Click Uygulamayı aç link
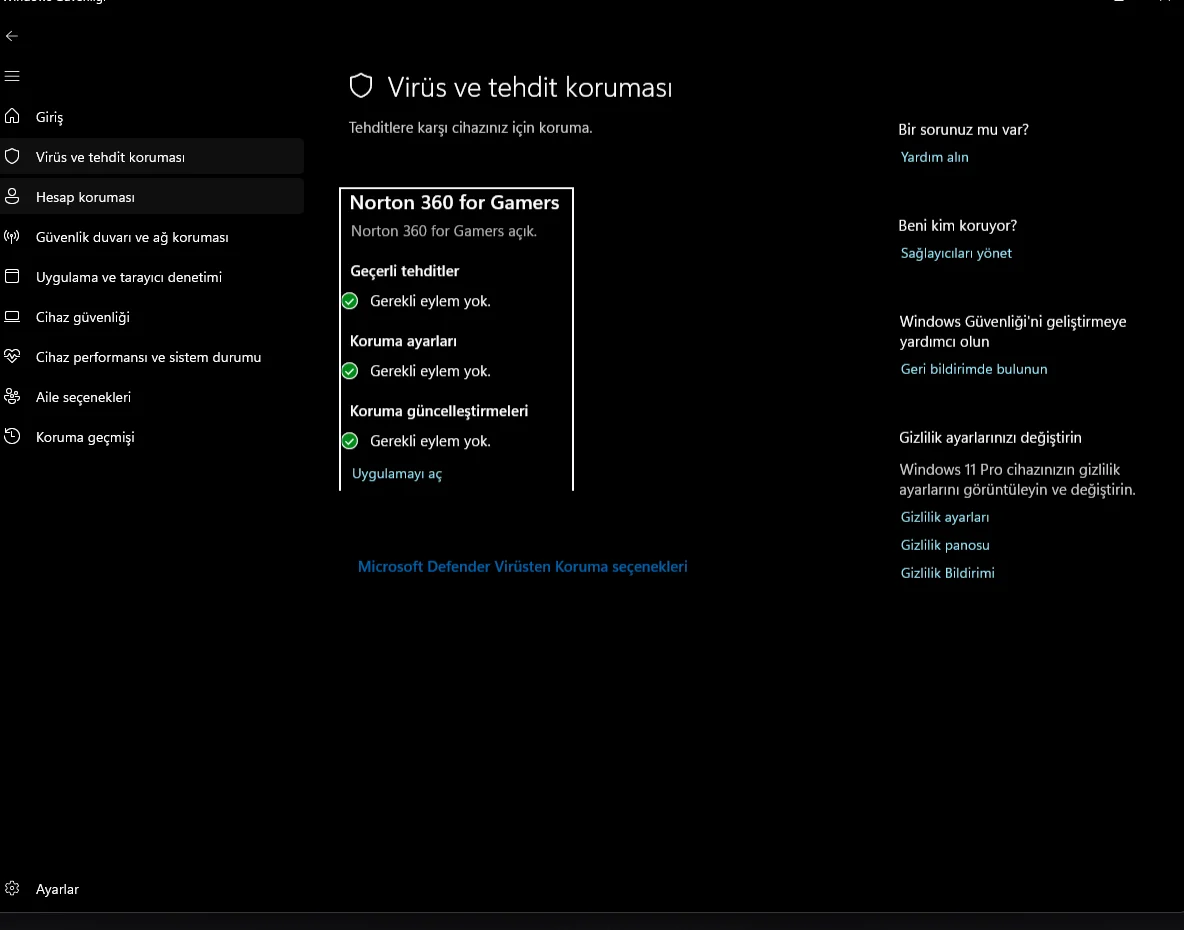This screenshot has height=930, width=1184. tap(397, 474)
